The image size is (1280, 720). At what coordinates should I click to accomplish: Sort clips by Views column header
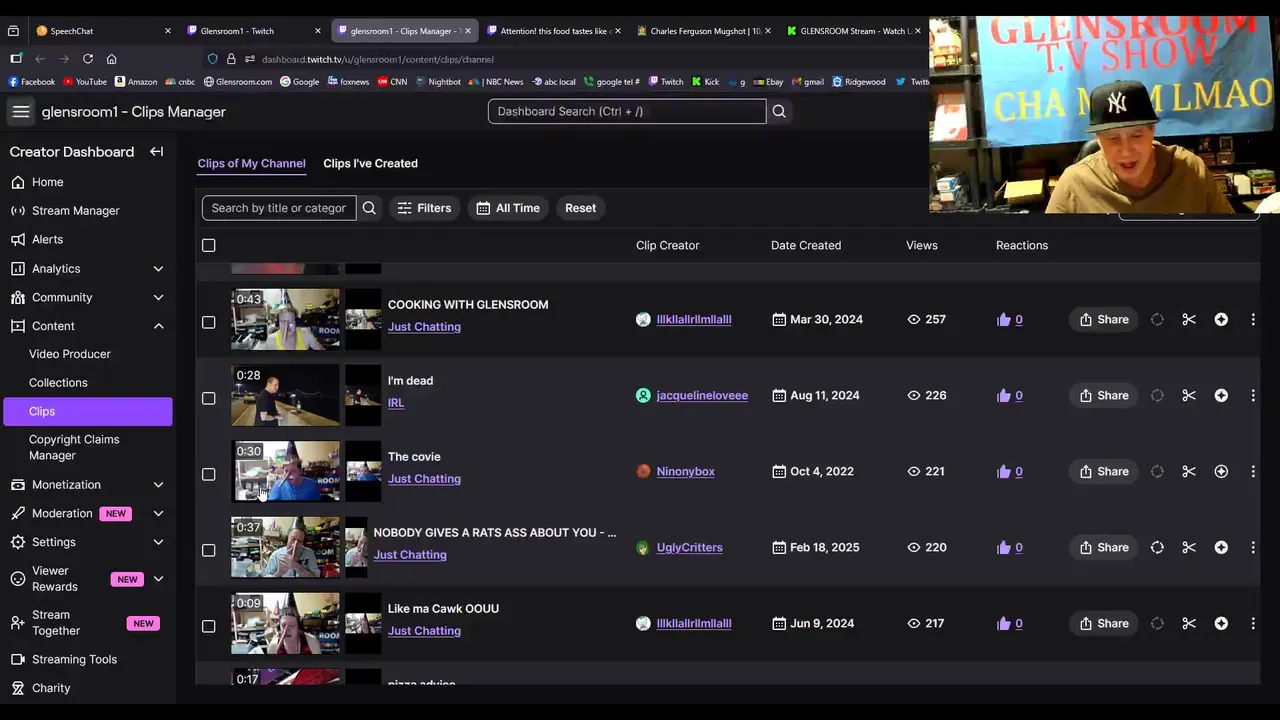(x=922, y=245)
